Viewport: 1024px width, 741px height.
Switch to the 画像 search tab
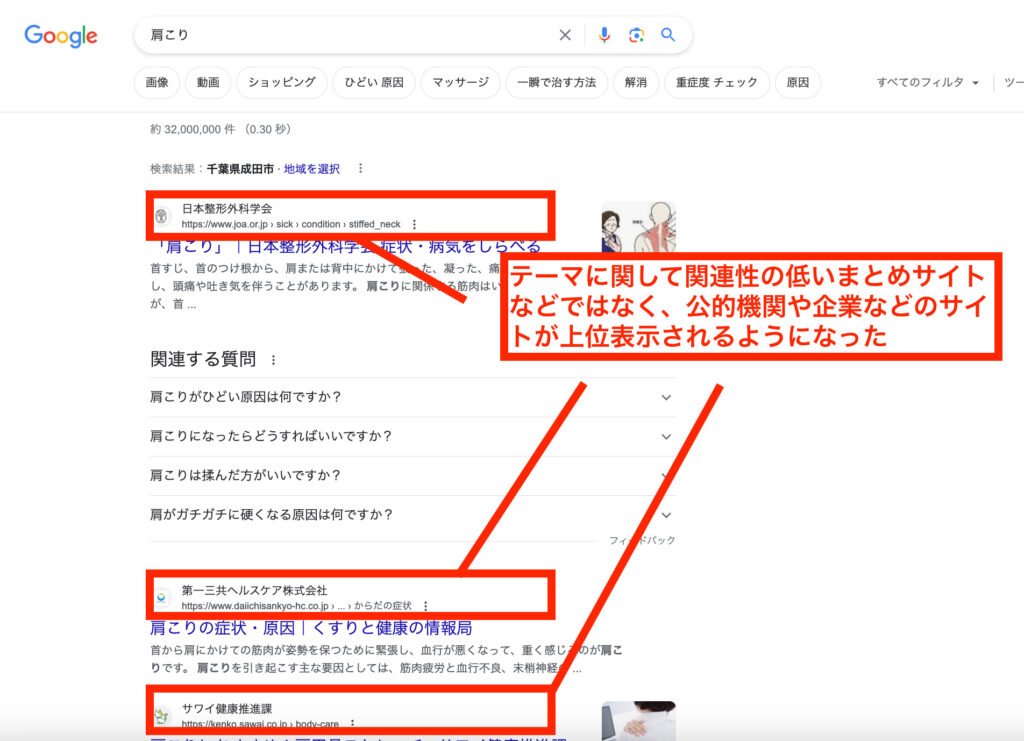click(x=156, y=83)
